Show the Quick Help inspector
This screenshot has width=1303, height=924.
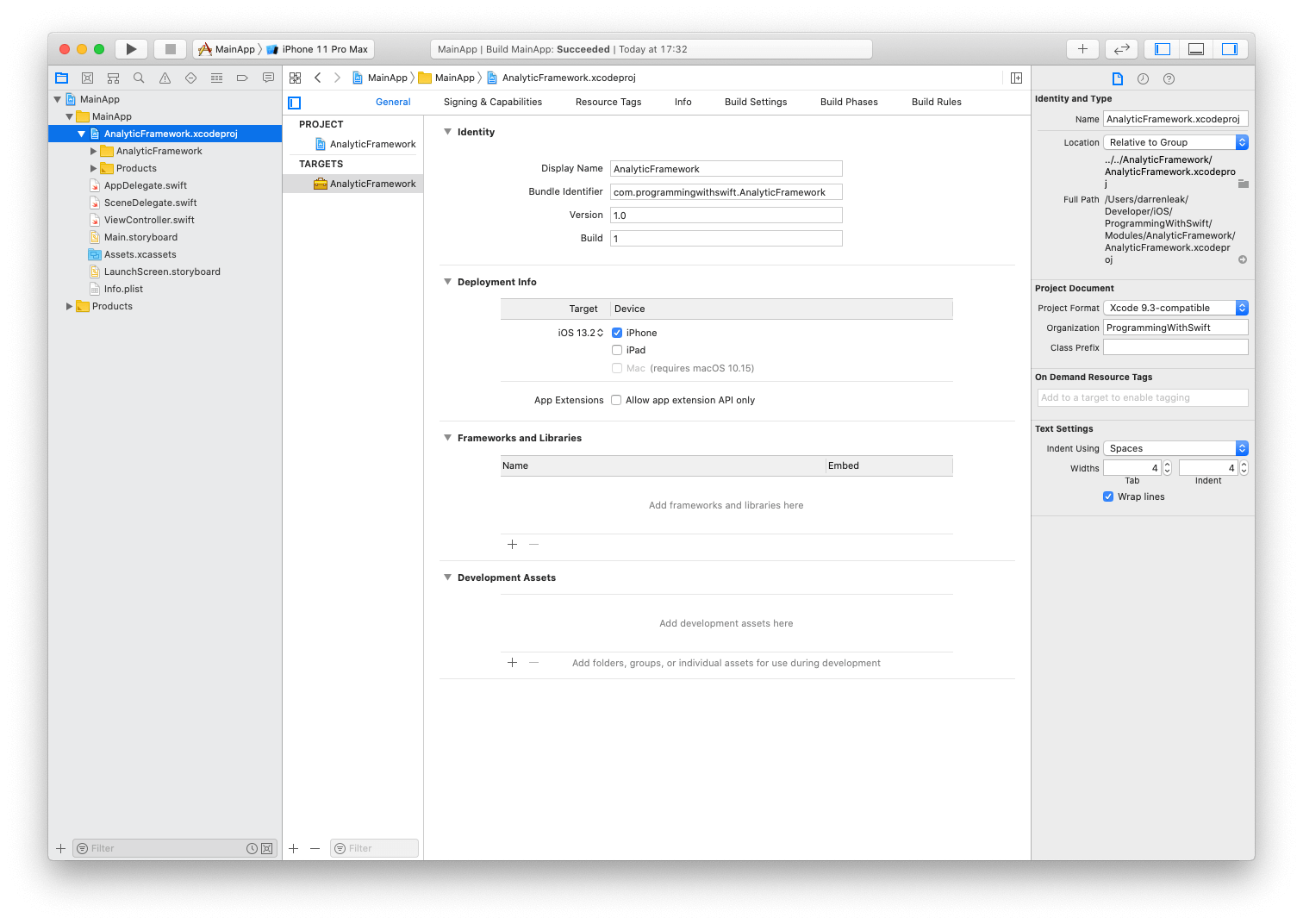[x=1169, y=78]
